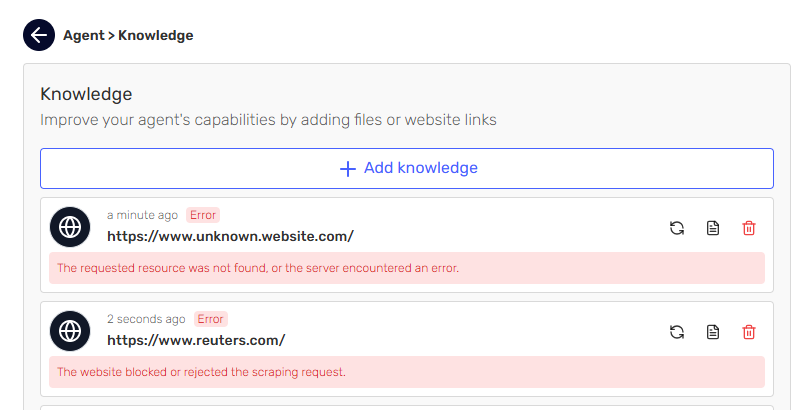Click the scraping request blocked error message
Image resolution: width=793 pixels, height=410 pixels.
tap(201, 372)
